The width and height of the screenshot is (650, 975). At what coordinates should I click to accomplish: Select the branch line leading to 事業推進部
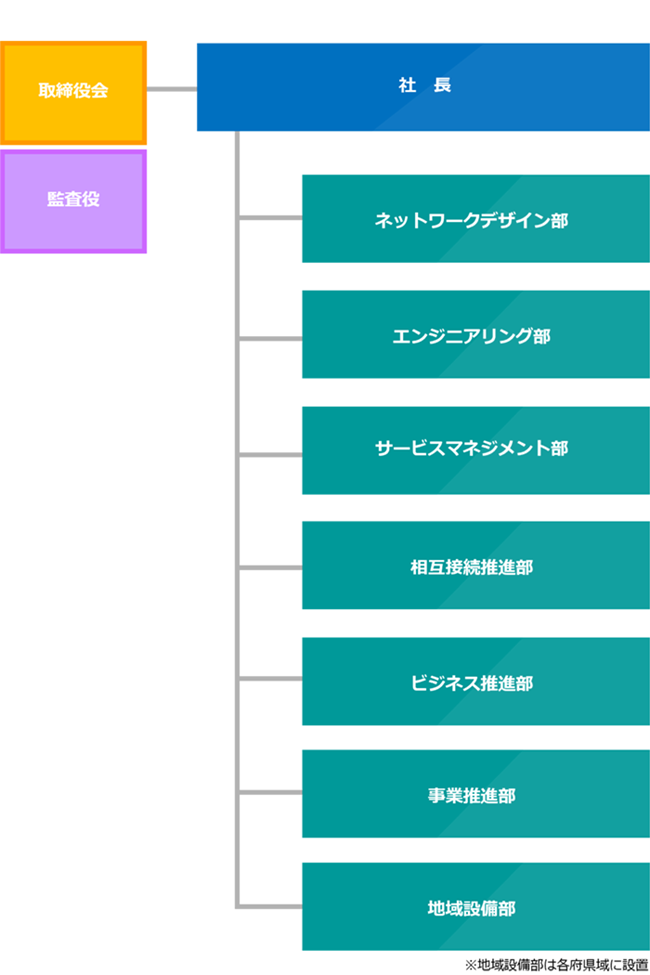[271, 792]
